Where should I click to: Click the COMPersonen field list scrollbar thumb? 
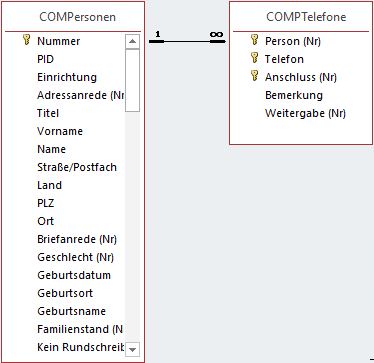pyautogui.click(x=132, y=80)
